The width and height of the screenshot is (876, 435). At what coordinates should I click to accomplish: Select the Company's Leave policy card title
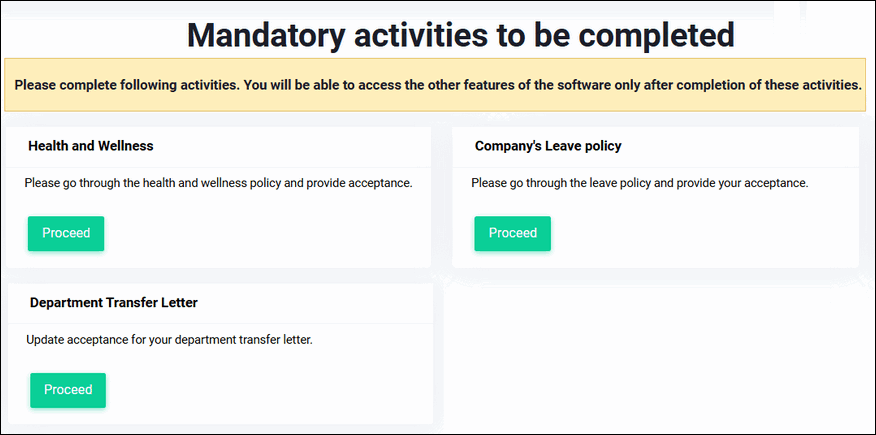(x=548, y=146)
